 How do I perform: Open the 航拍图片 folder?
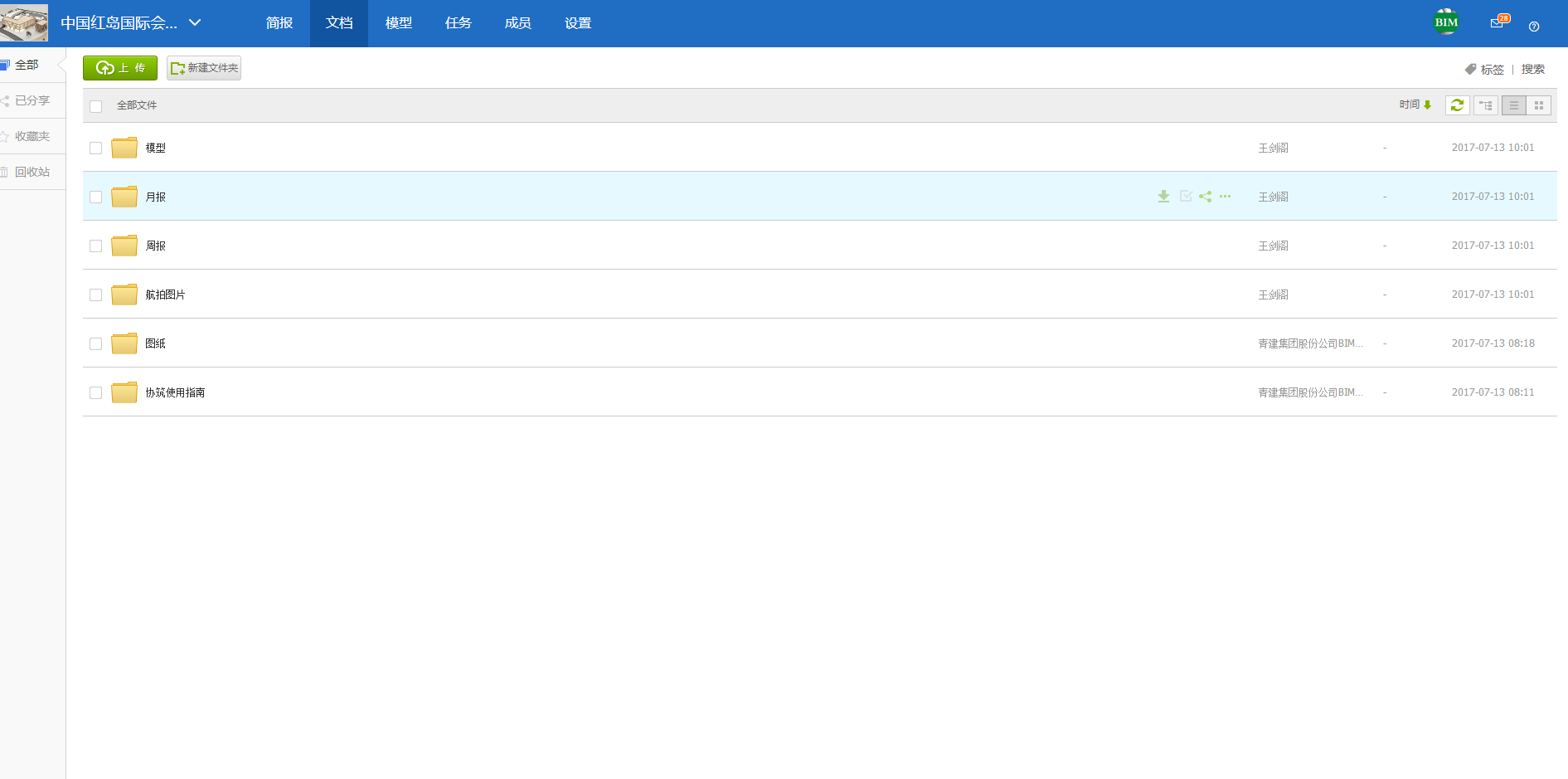(x=165, y=295)
